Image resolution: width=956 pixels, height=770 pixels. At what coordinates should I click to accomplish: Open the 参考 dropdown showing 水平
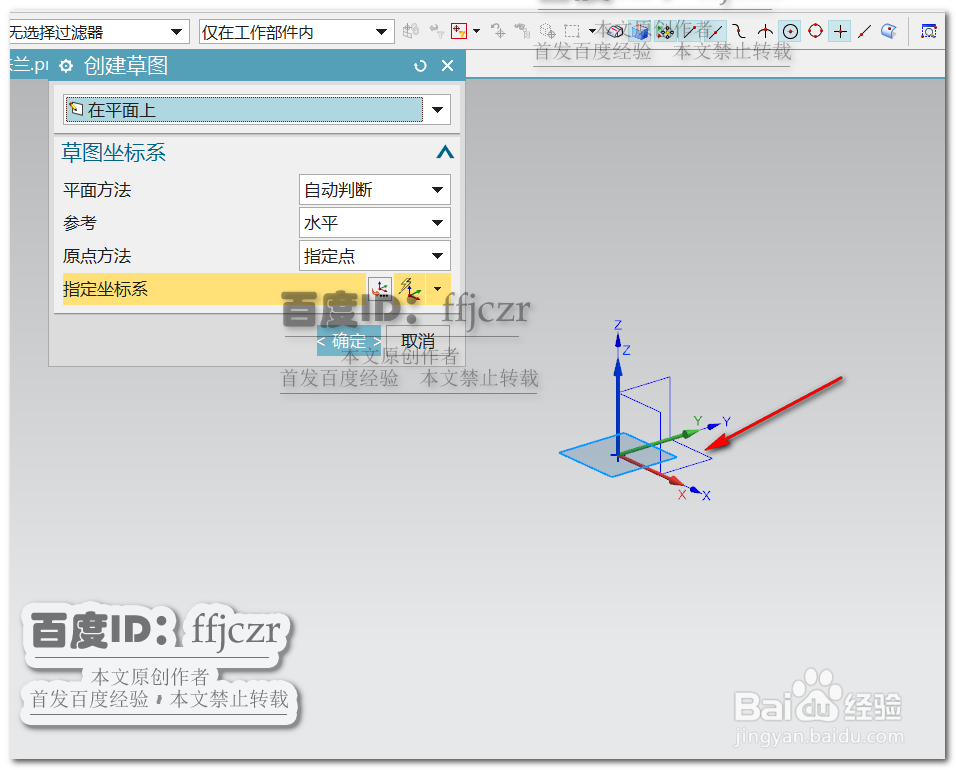pos(374,223)
